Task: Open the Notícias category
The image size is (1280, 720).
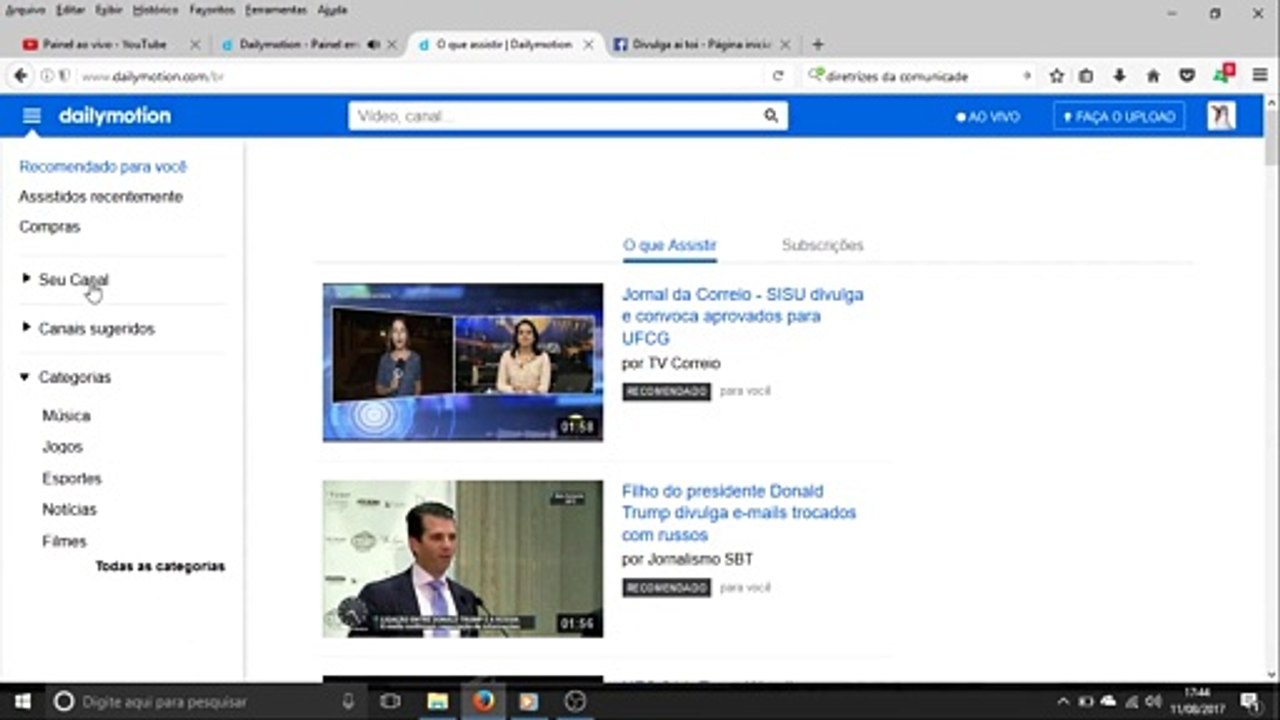Action: 69,509
